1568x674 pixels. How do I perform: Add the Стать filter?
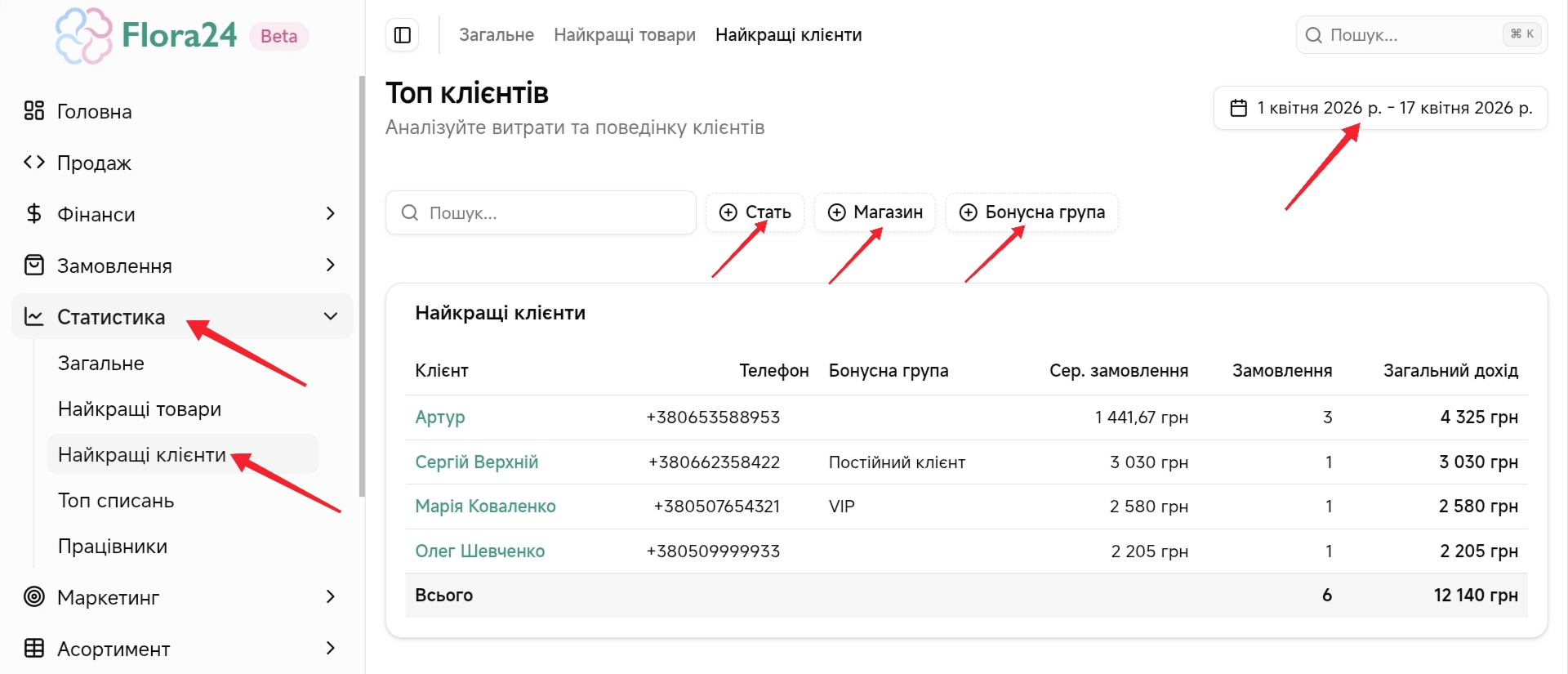755,212
